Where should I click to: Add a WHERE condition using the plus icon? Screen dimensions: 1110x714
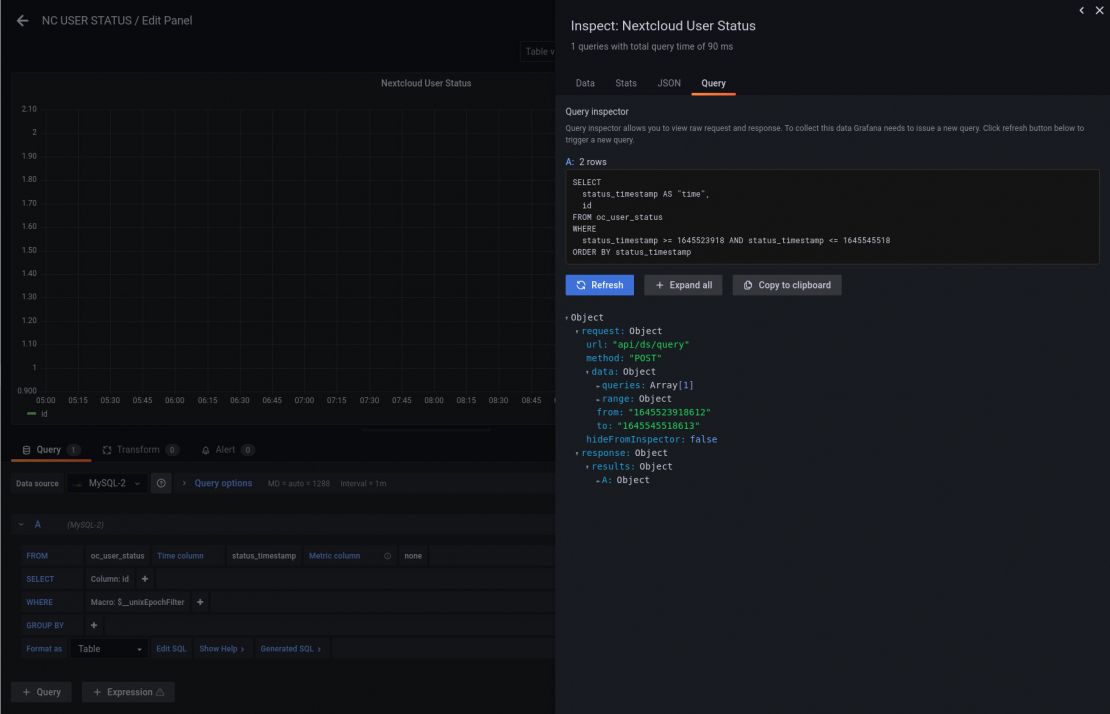199,601
